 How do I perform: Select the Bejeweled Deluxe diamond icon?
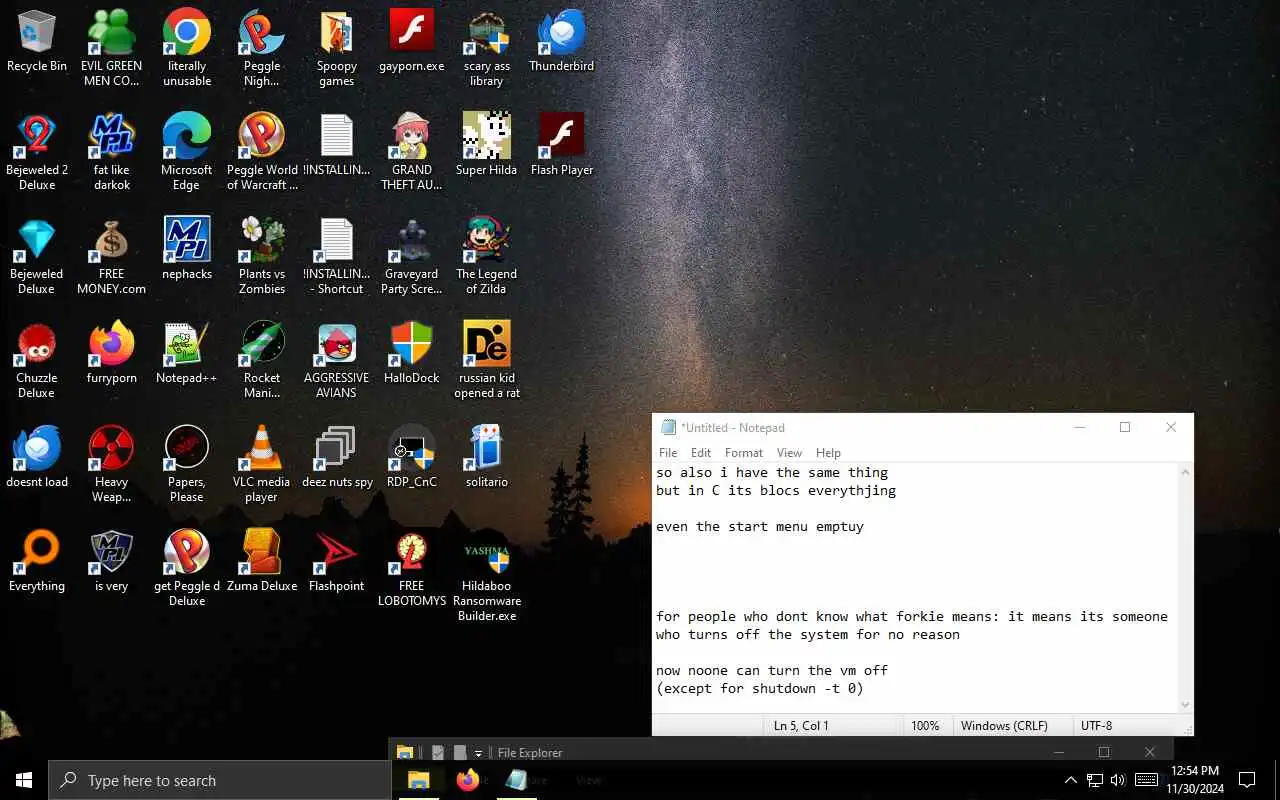click(x=37, y=256)
